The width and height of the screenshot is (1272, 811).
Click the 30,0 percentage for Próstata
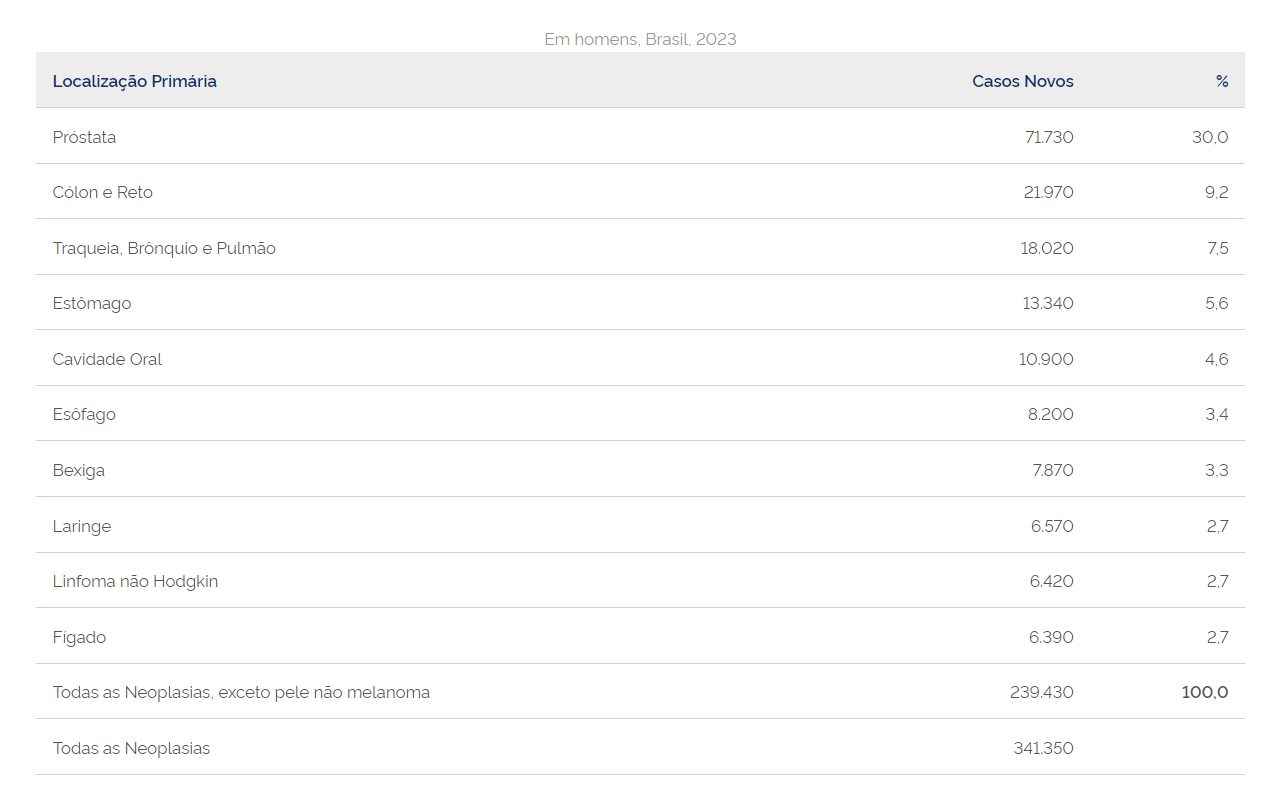point(1210,137)
